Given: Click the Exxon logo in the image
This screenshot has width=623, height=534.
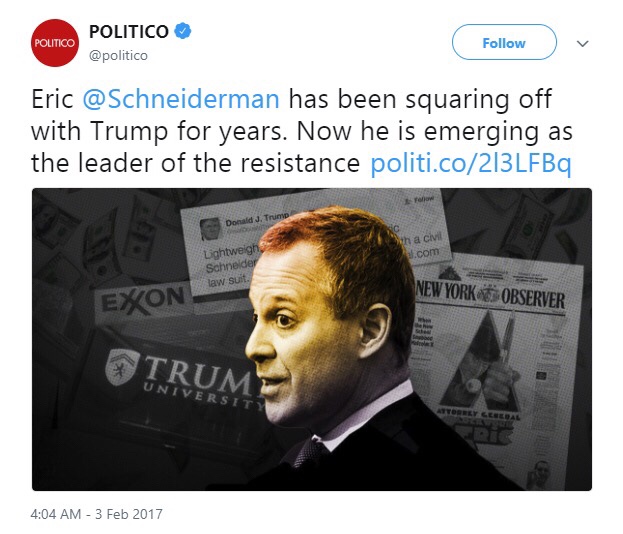Looking at the screenshot, I should pos(141,297).
